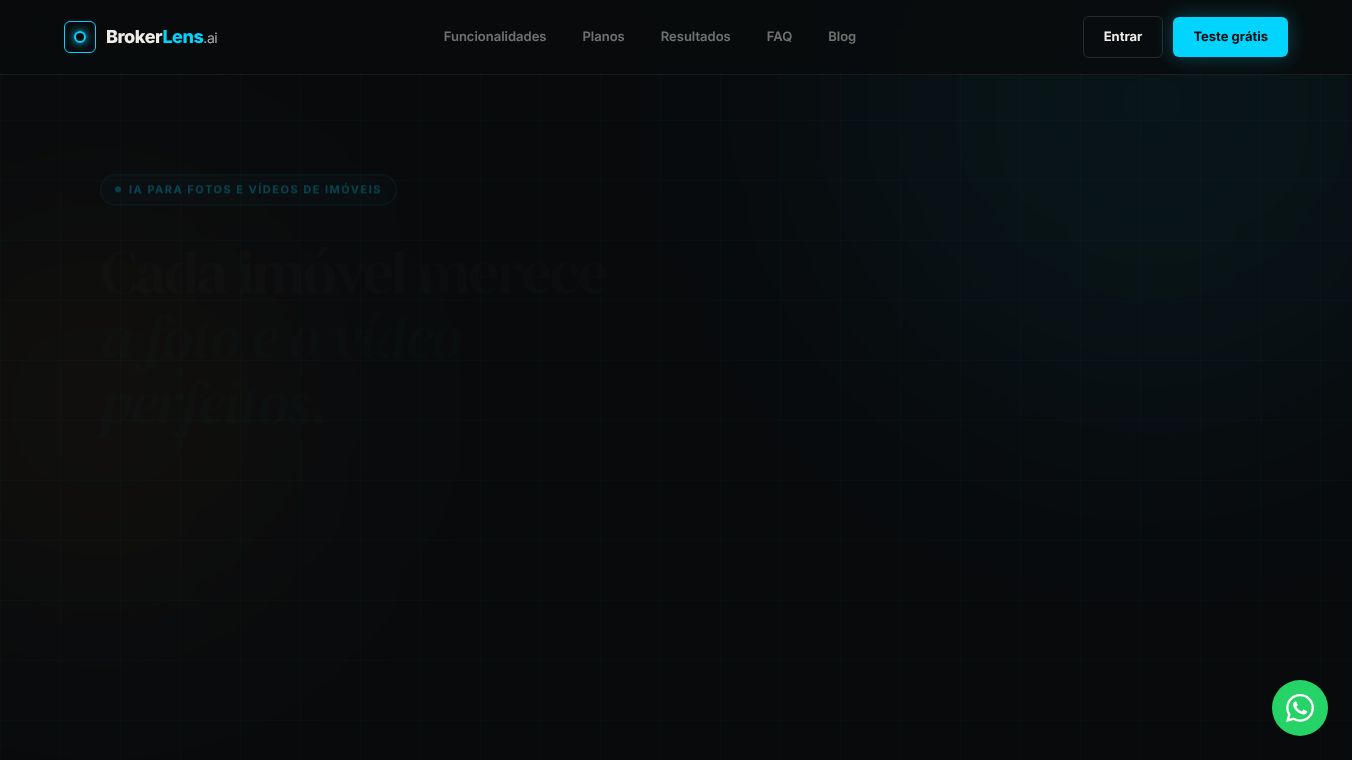Image resolution: width=1352 pixels, height=760 pixels.
Task: Click the ".ai" suffix in the logo
Action: pos(210,38)
